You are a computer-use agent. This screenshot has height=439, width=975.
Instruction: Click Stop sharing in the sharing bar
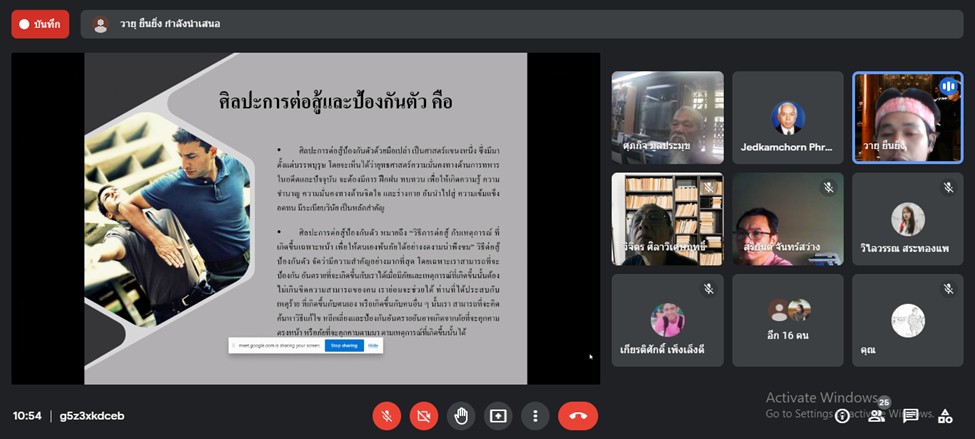343,345
